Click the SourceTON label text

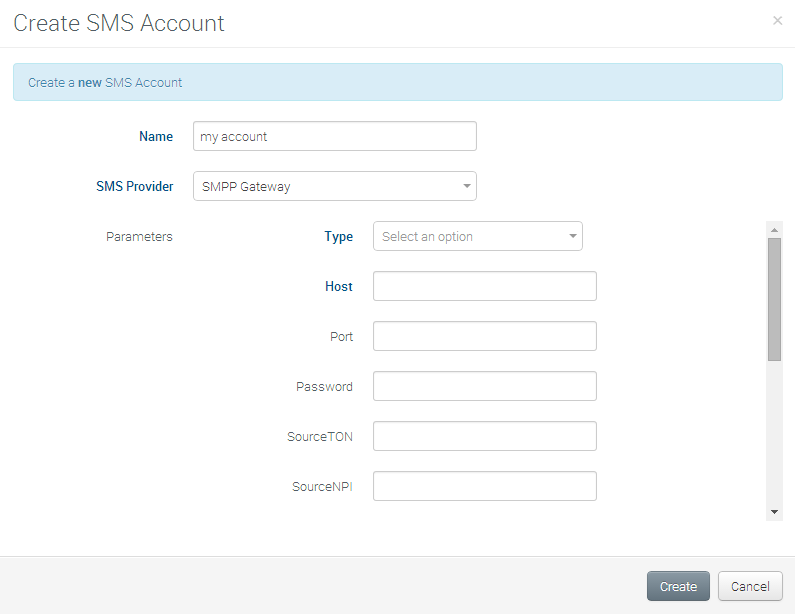[x=319, y=437]
